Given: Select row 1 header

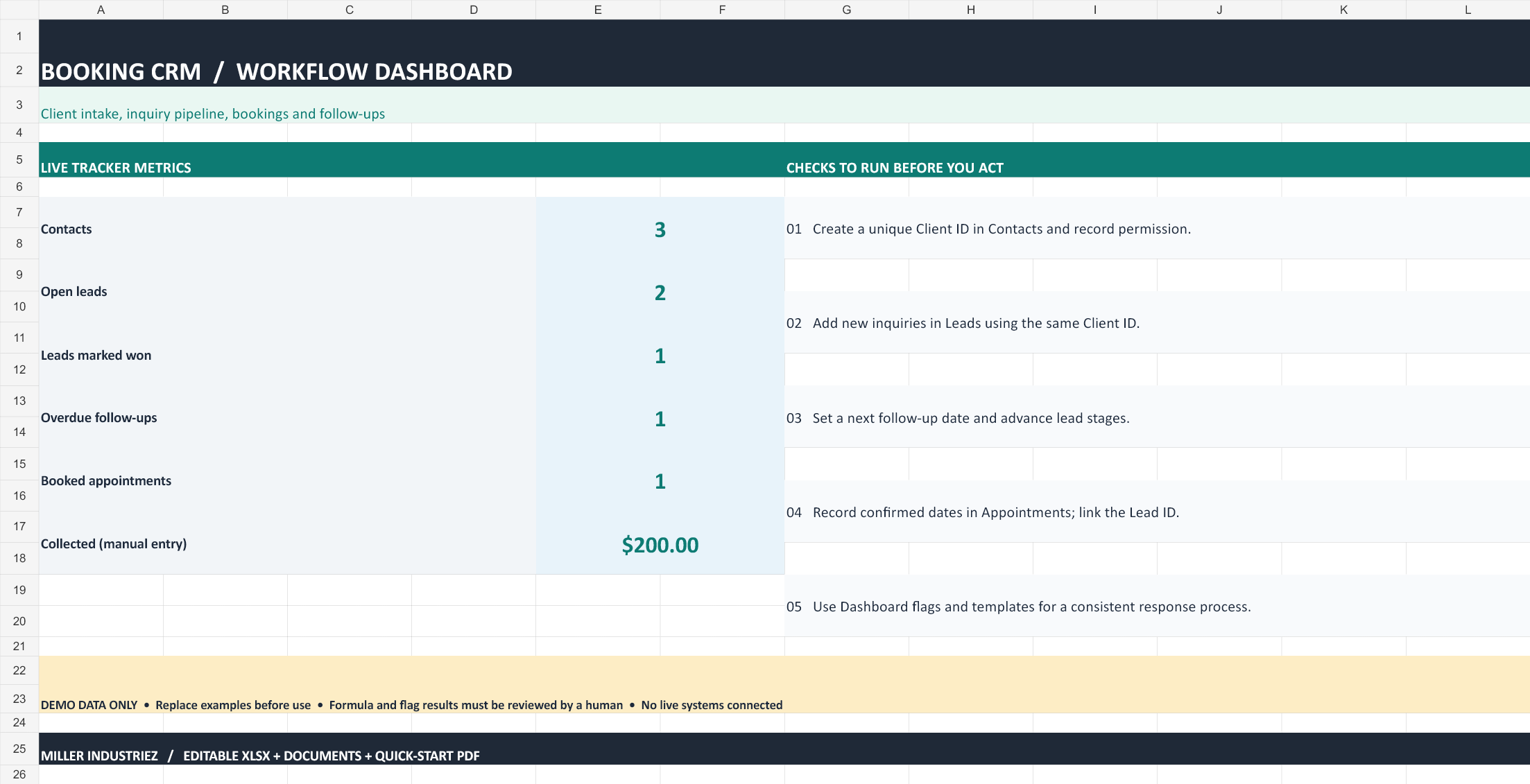Looking at the screenshot, I should click(x=19, y=36).
